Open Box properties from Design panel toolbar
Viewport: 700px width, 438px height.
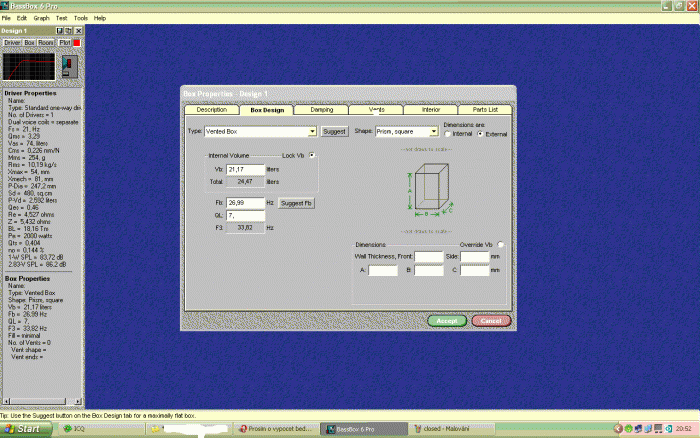click(29, 43)
